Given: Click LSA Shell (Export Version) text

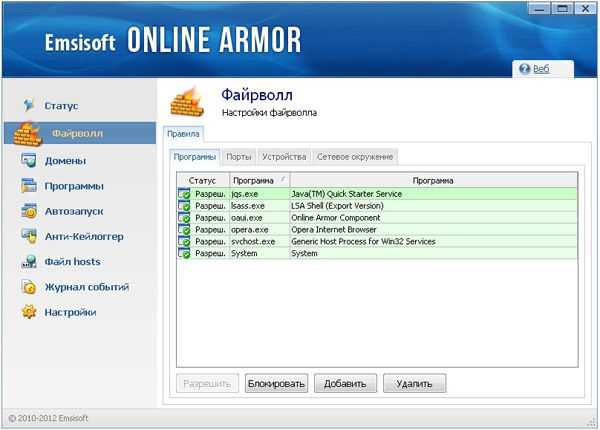Looking at the screenshot, I should [x=338, y=206].
